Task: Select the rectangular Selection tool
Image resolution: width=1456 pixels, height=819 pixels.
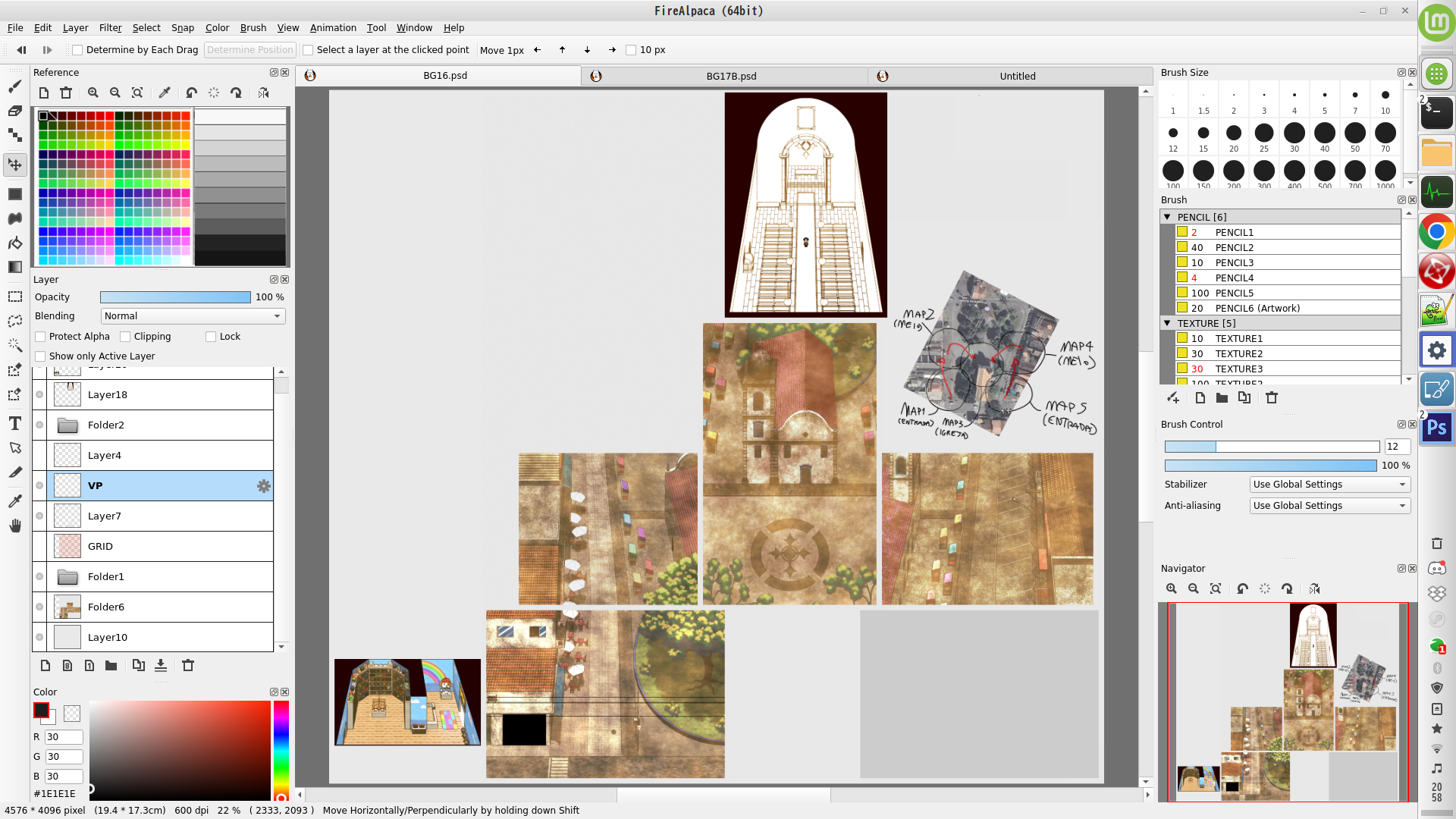Action: 14,297
